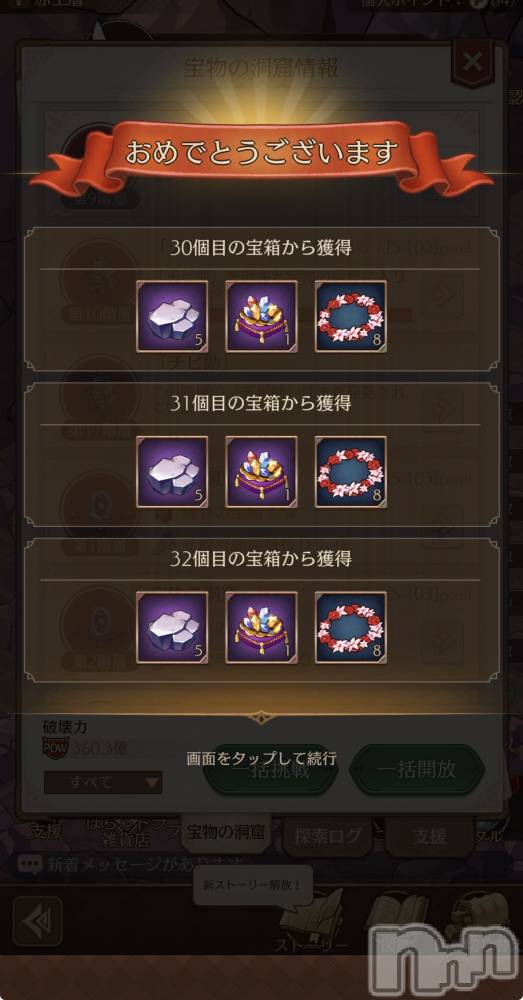The height and width of the screenshot is (1000, 523).
Task: Open the すべて filter dropdown
Action: pos(103,782)
